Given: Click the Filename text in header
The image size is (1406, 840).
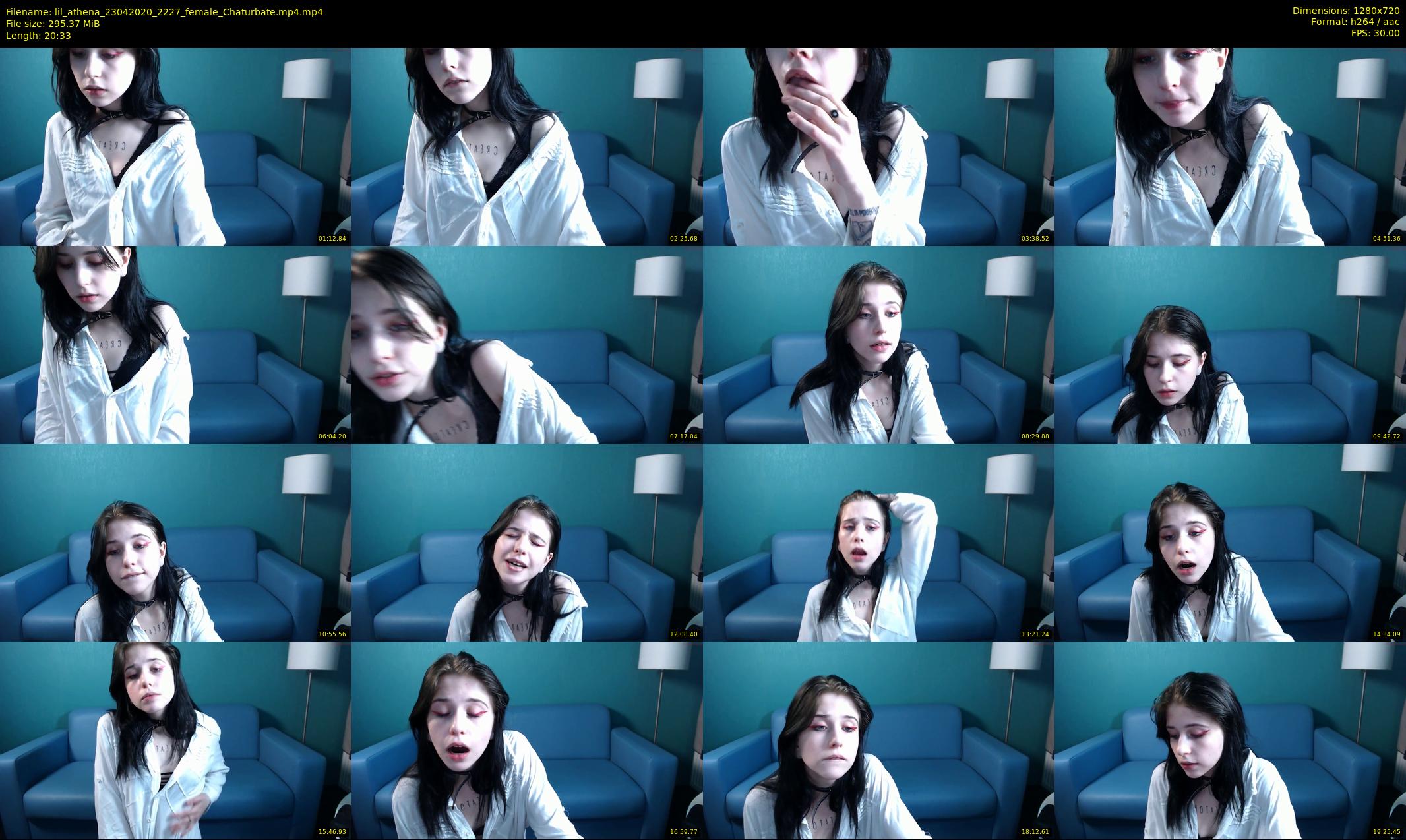Looking at the screenshot, I should [164, 12].
